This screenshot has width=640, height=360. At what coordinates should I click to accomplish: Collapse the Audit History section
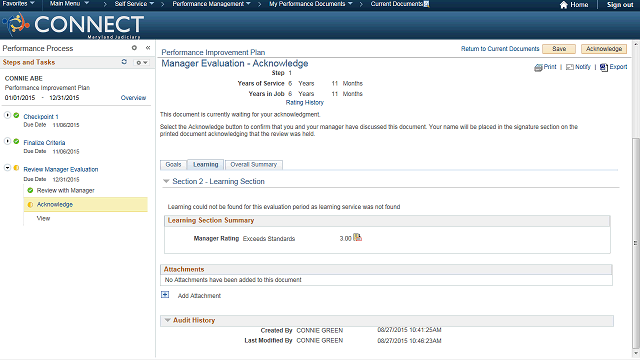coord(167,320)
